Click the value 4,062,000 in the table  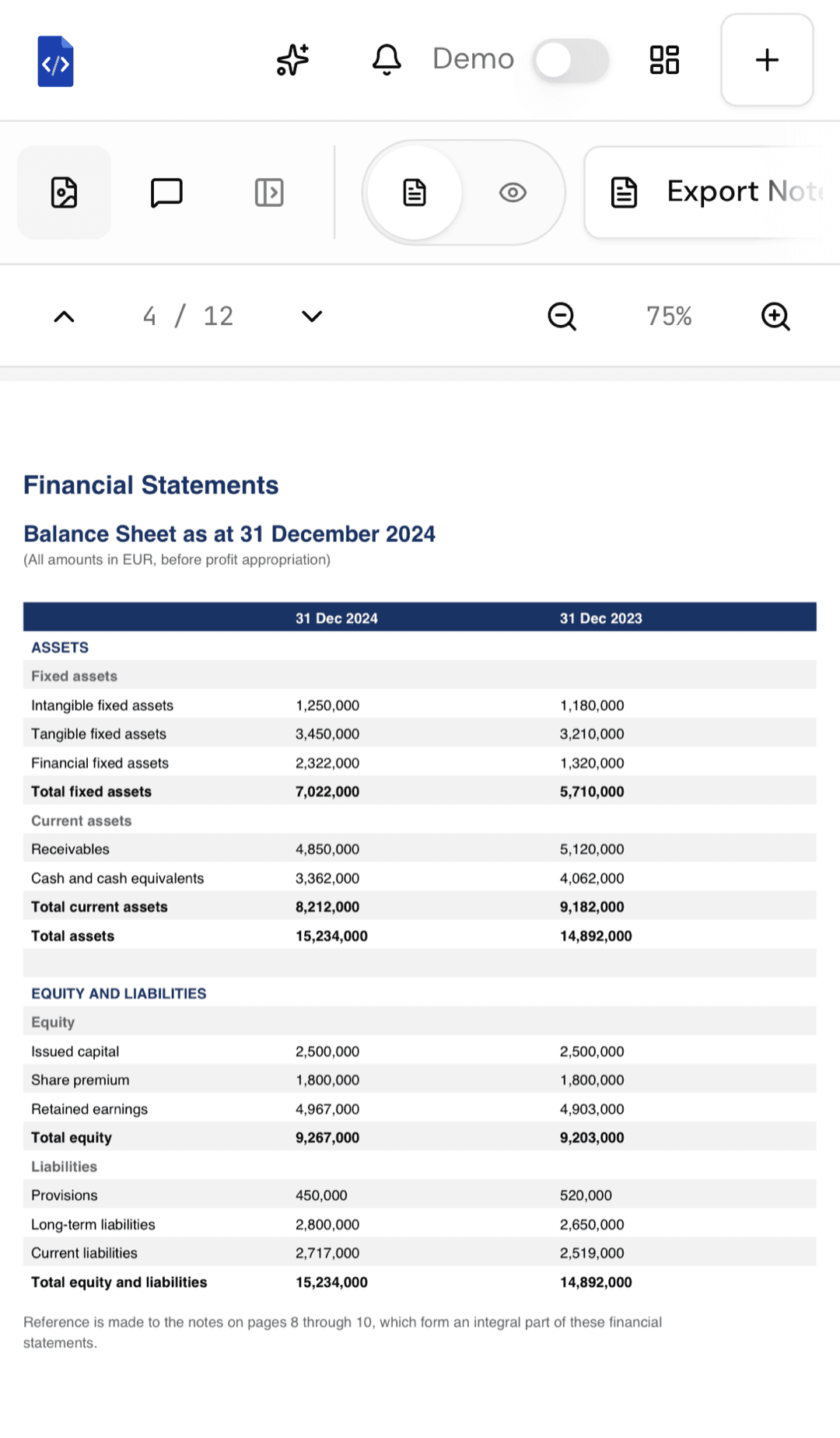click(592, 878)
